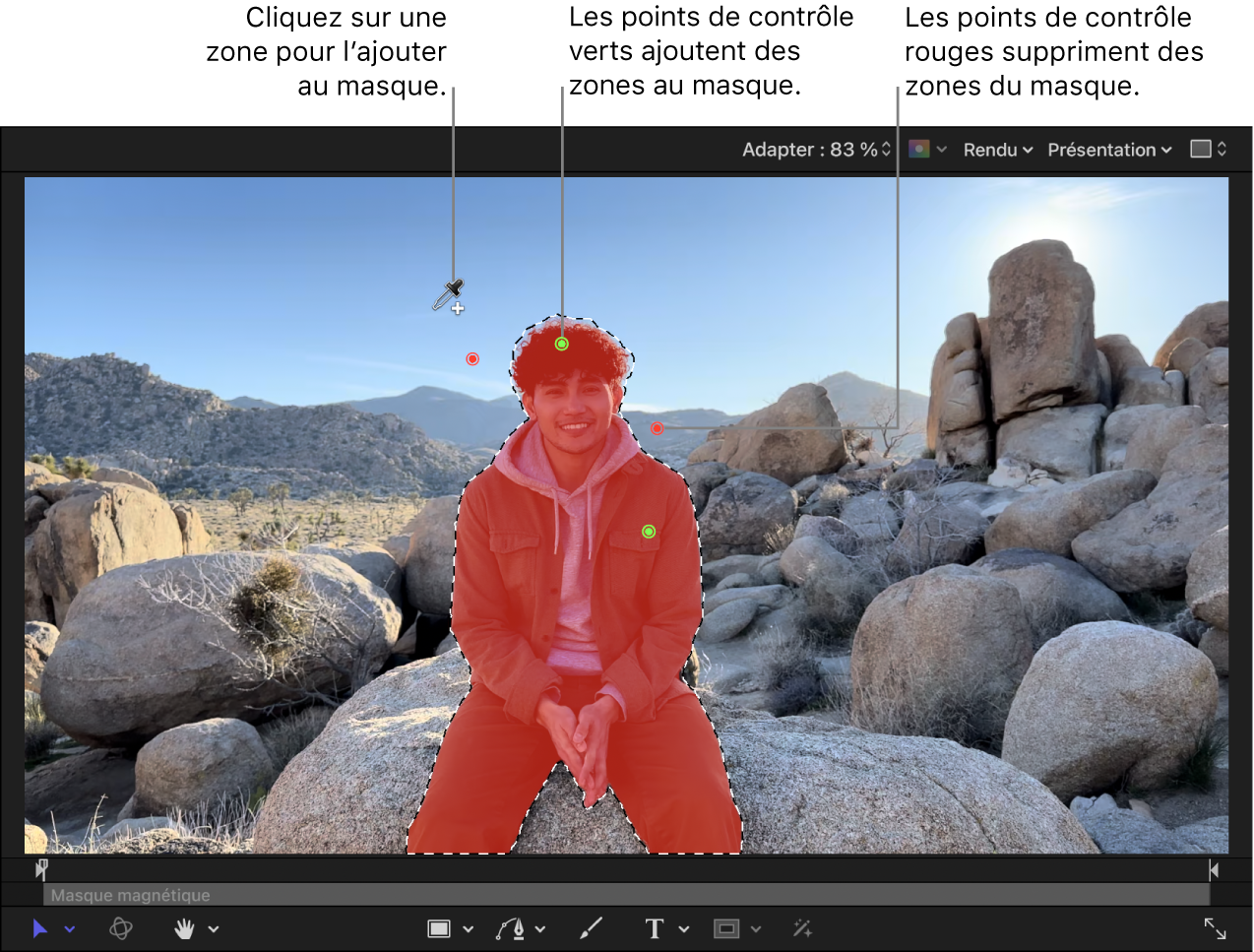Select the arrow Select/Transform tool
Screen dimensions: 1254x952
[x=39, y=928]
